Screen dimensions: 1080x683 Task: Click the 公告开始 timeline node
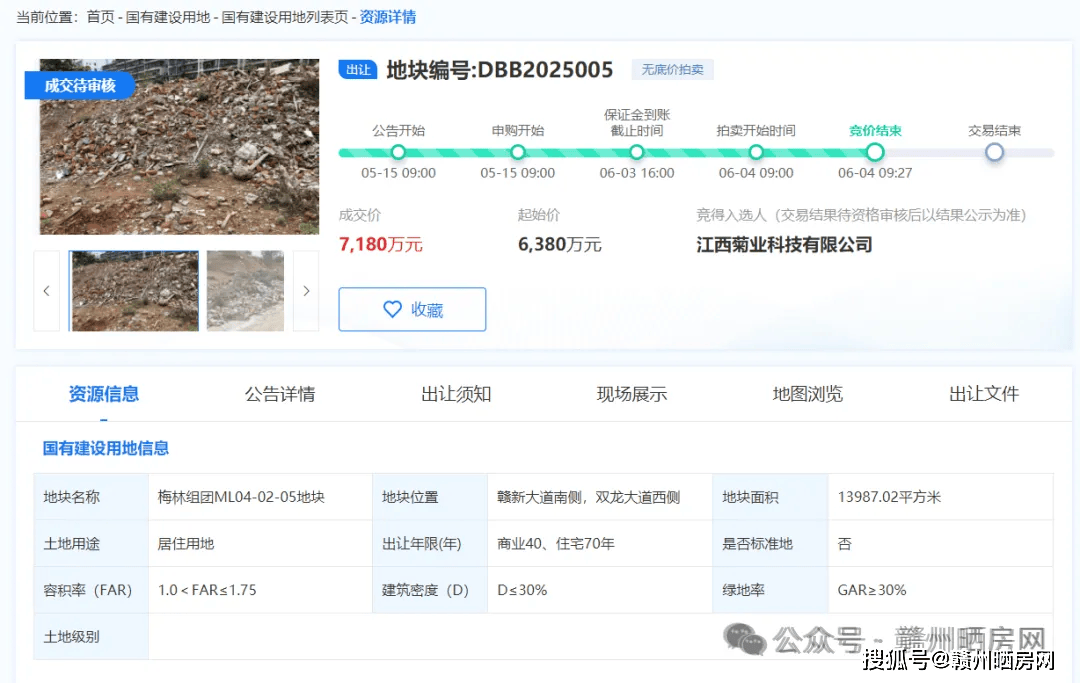(x=398, y=152)
